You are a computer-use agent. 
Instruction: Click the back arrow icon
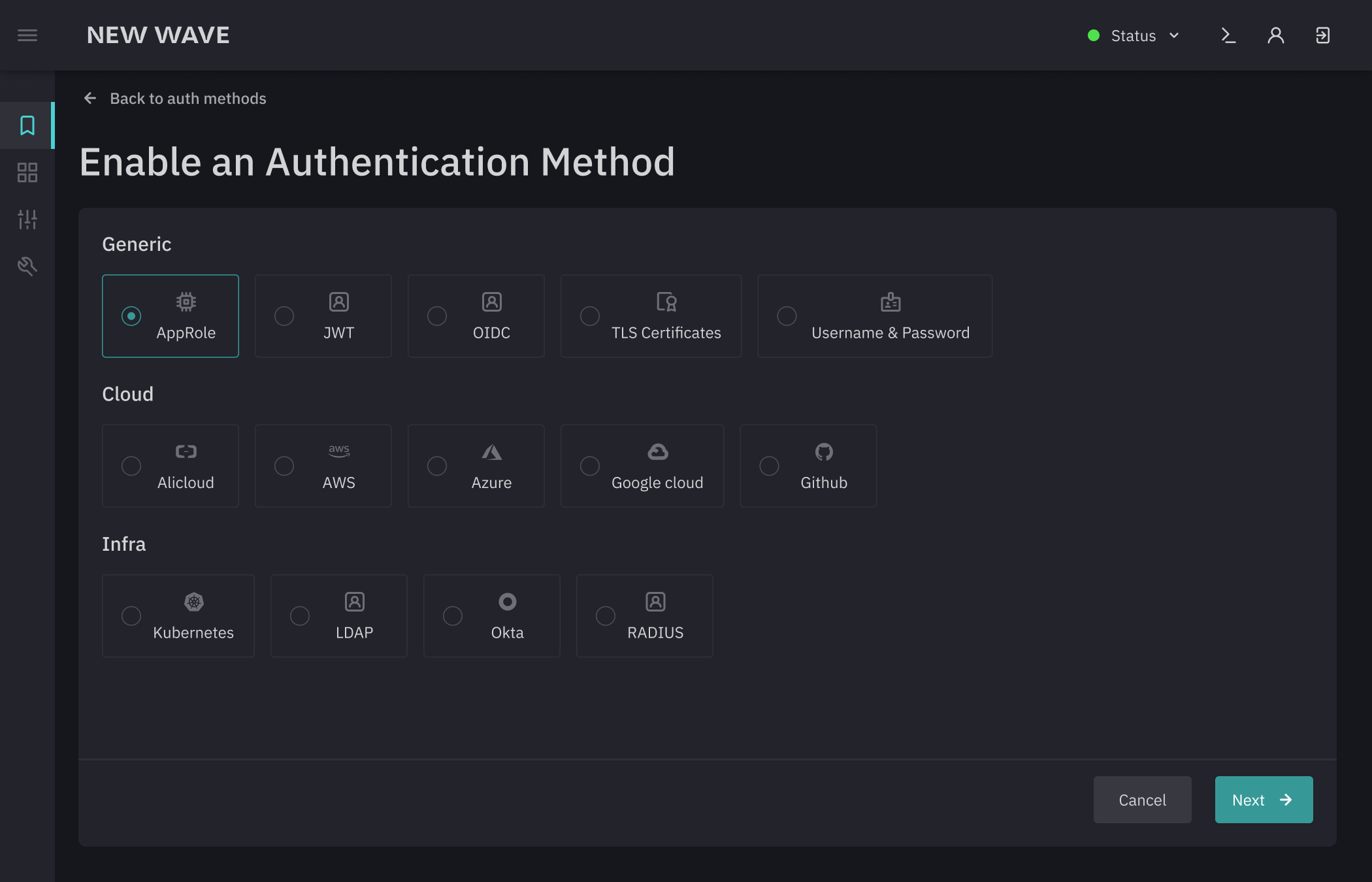[90, 99]
